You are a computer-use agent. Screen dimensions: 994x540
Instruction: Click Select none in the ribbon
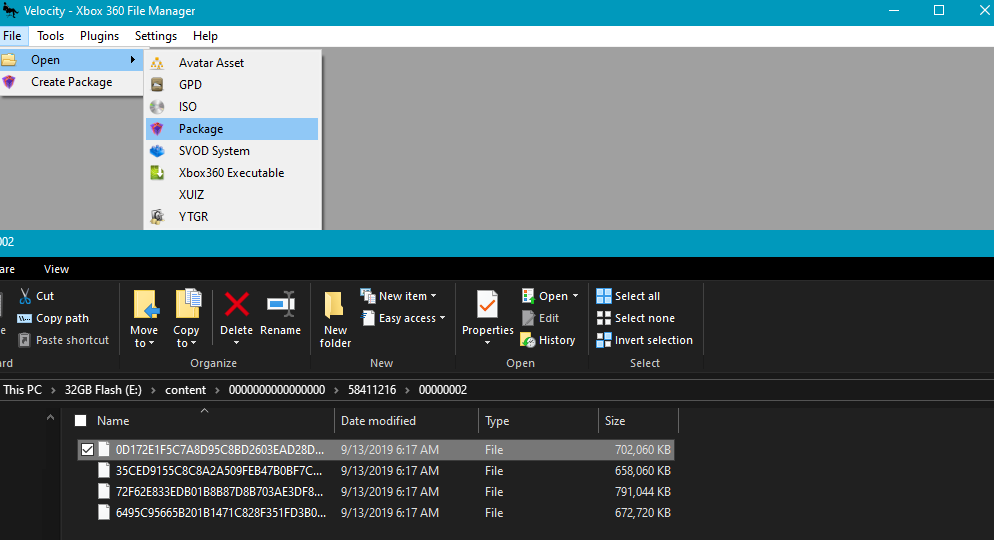point(636,318)
